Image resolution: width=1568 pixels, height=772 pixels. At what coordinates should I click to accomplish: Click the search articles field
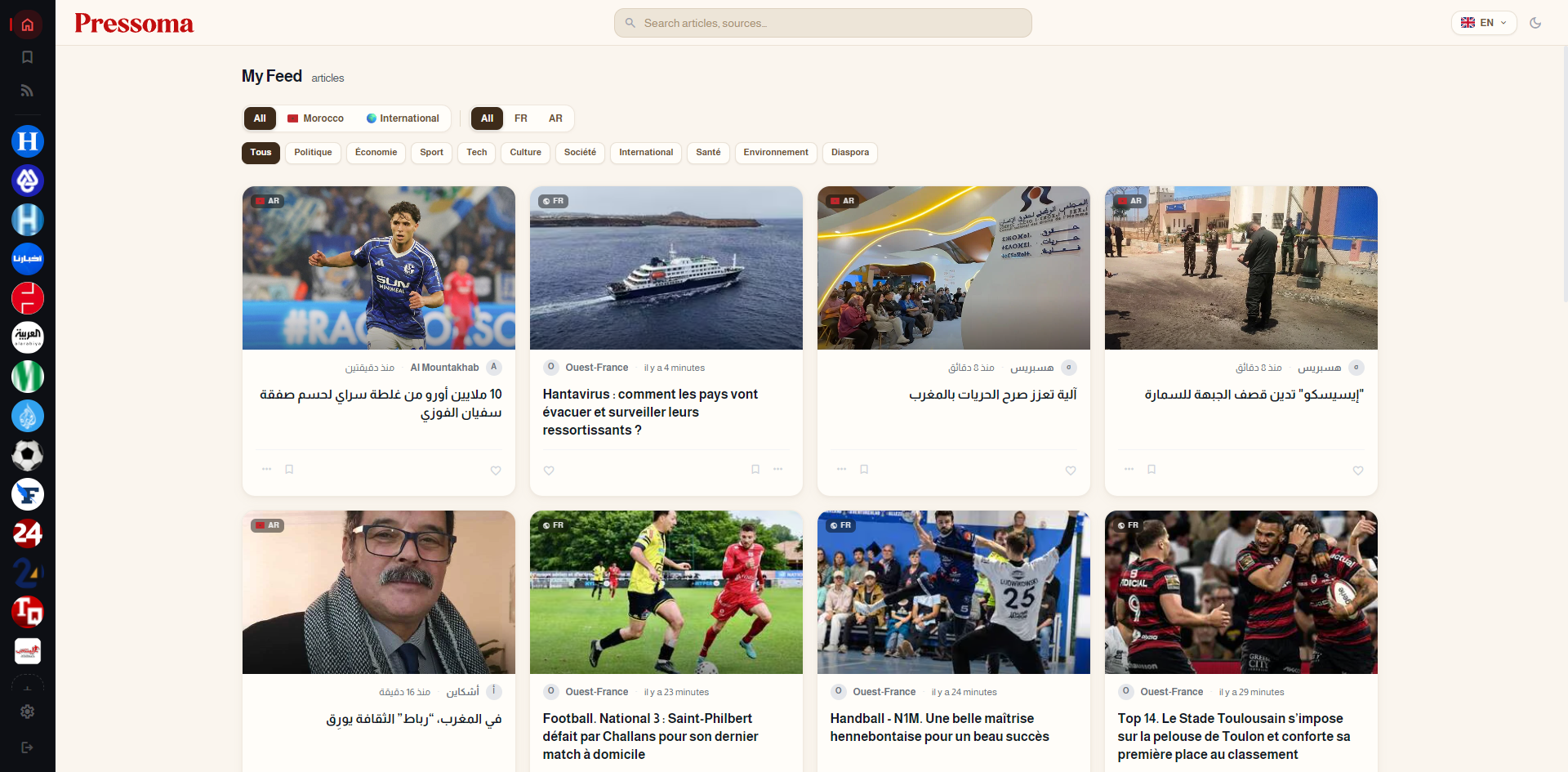click(823, 23)
